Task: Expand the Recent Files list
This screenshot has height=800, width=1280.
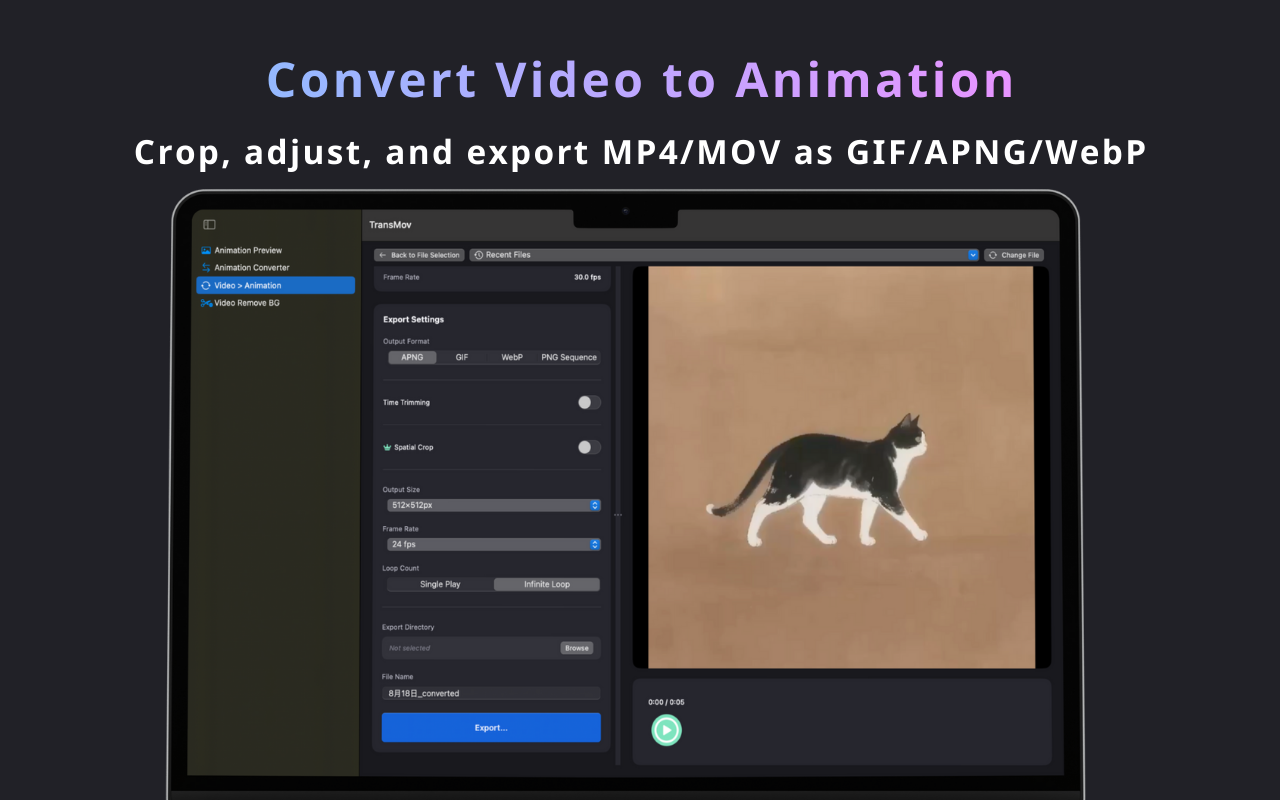Action: pyautogui.click(x=971, y=254)
